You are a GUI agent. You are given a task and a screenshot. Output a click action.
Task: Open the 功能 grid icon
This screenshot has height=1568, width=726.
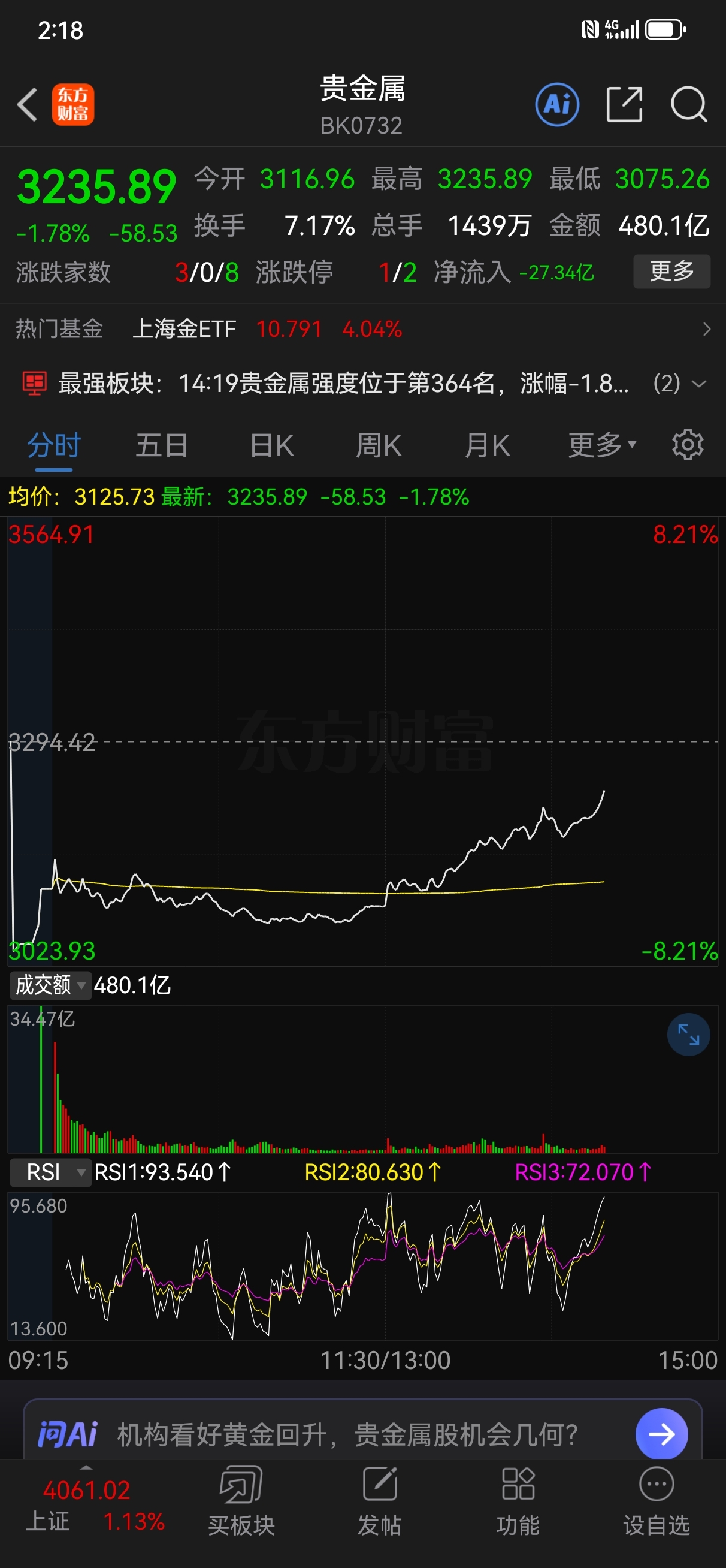(518, 1500)
